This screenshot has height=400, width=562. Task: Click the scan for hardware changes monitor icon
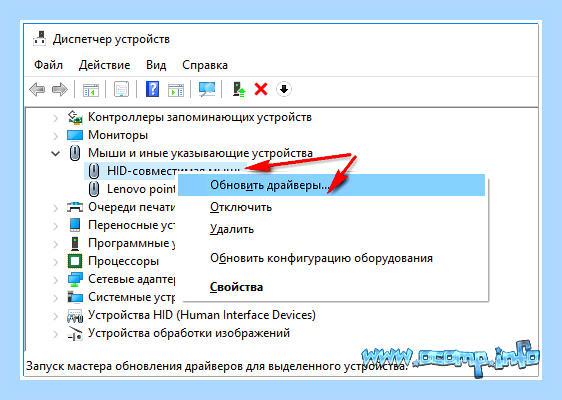[x=207, y=89]
